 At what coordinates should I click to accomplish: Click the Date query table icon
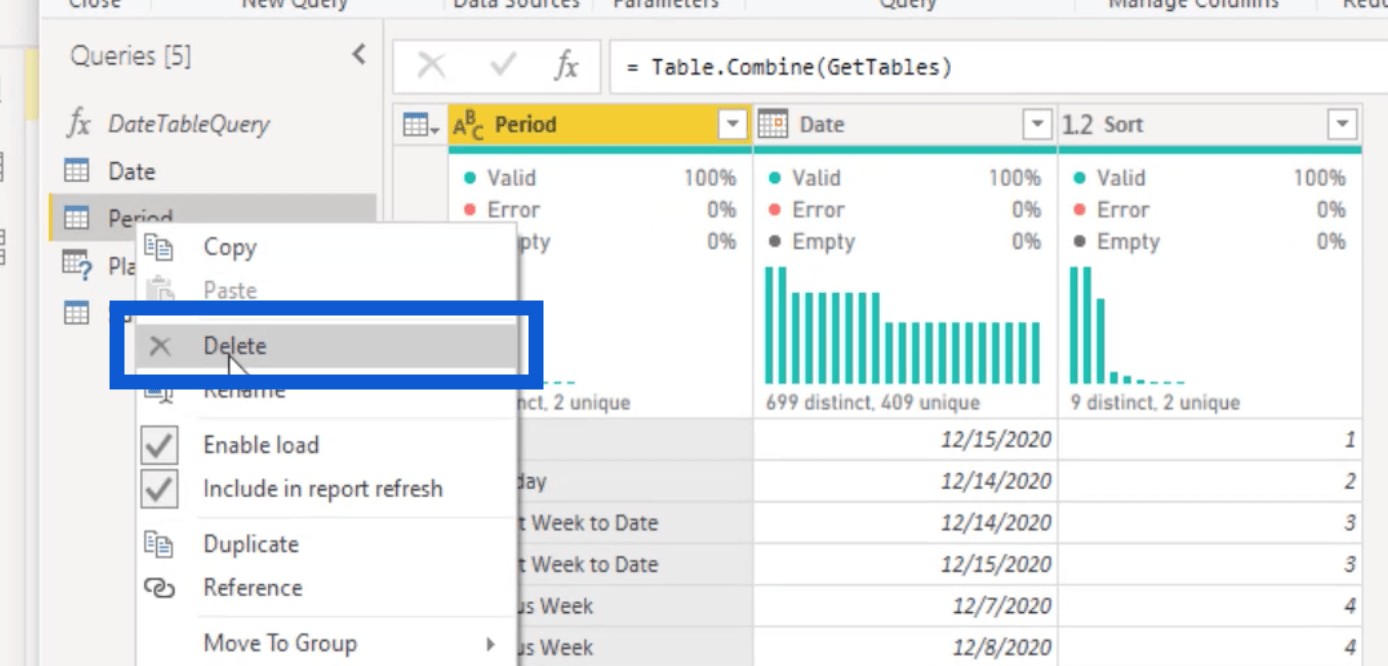pos(77,171)
